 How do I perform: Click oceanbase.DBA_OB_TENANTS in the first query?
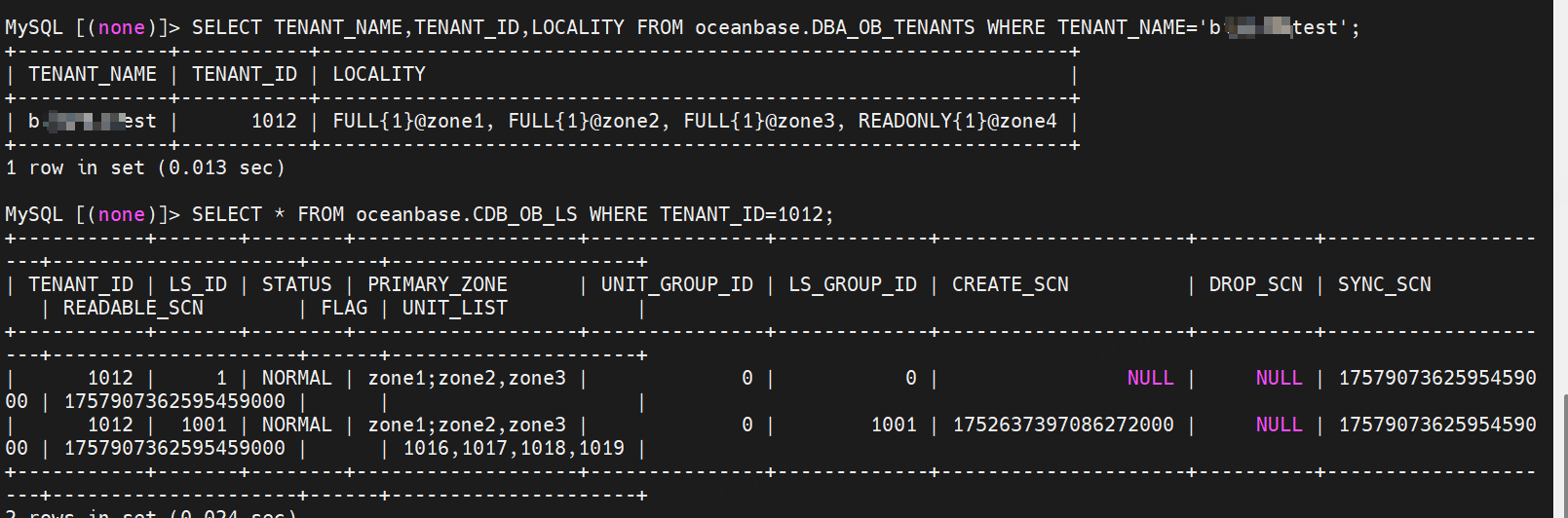coord(834,27)
